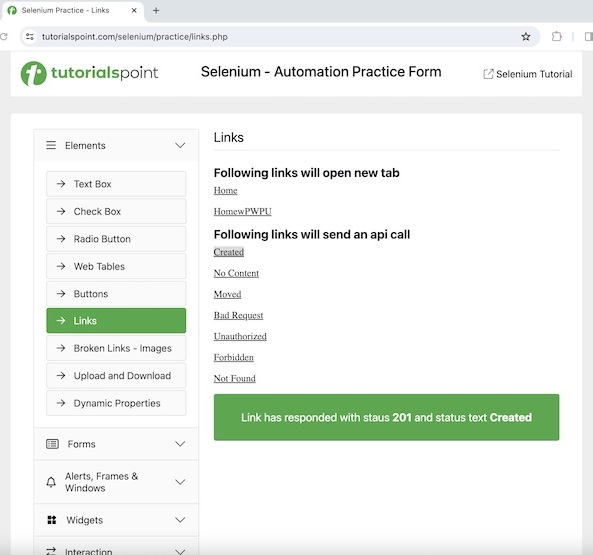The height and width of the screenshot is (555, 593).
Task: Expand the Widgets section chevron
Action: pos(180,520)
